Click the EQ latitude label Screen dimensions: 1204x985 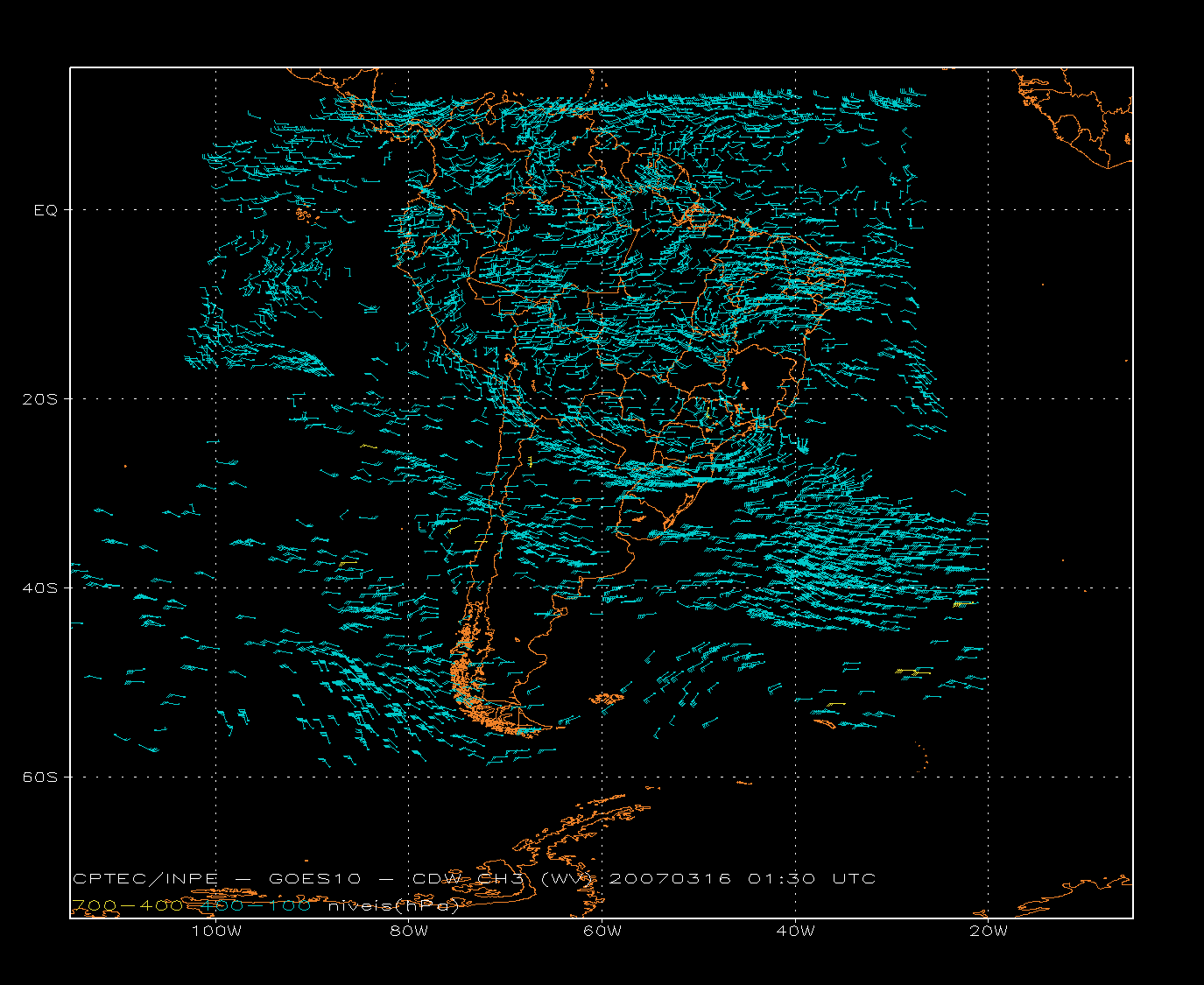(x=46, y=210)
